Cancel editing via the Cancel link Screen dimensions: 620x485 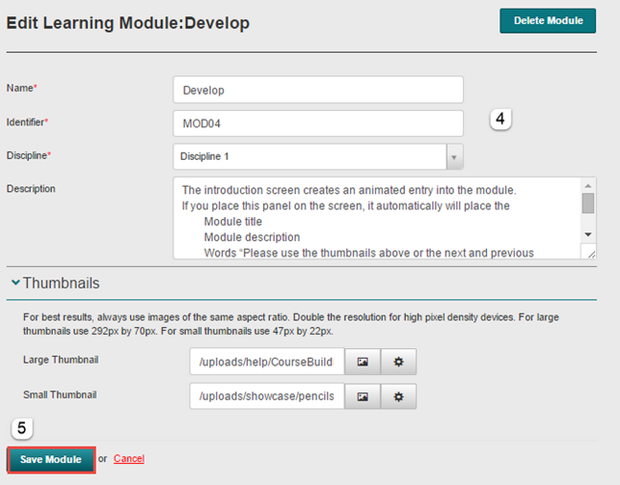129,459
